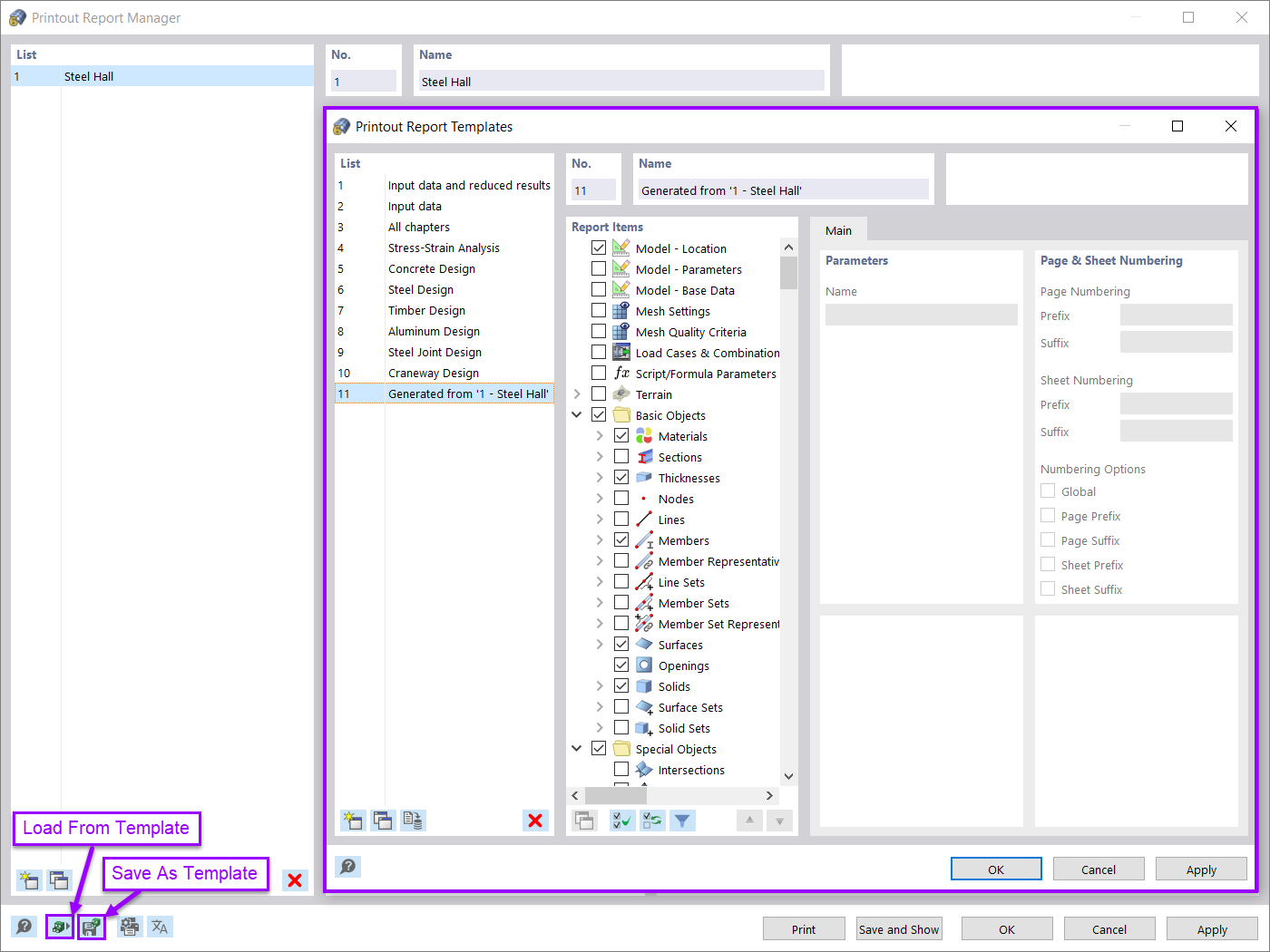
Task: Click OK in Printout Report Templates dialog
Action: click(996, 869)
